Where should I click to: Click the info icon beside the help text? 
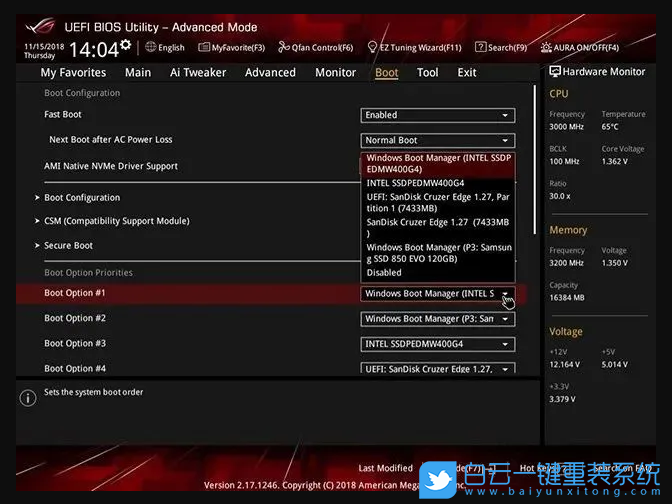[x=28, y=398]
